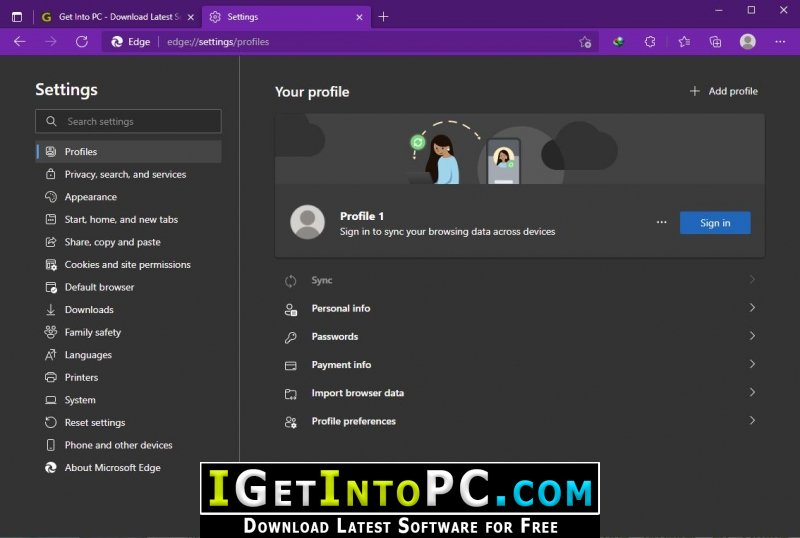The width and height of the screenshot is (800, 538).
Task: Click the Payment info card icon
Action: (291, 365)
